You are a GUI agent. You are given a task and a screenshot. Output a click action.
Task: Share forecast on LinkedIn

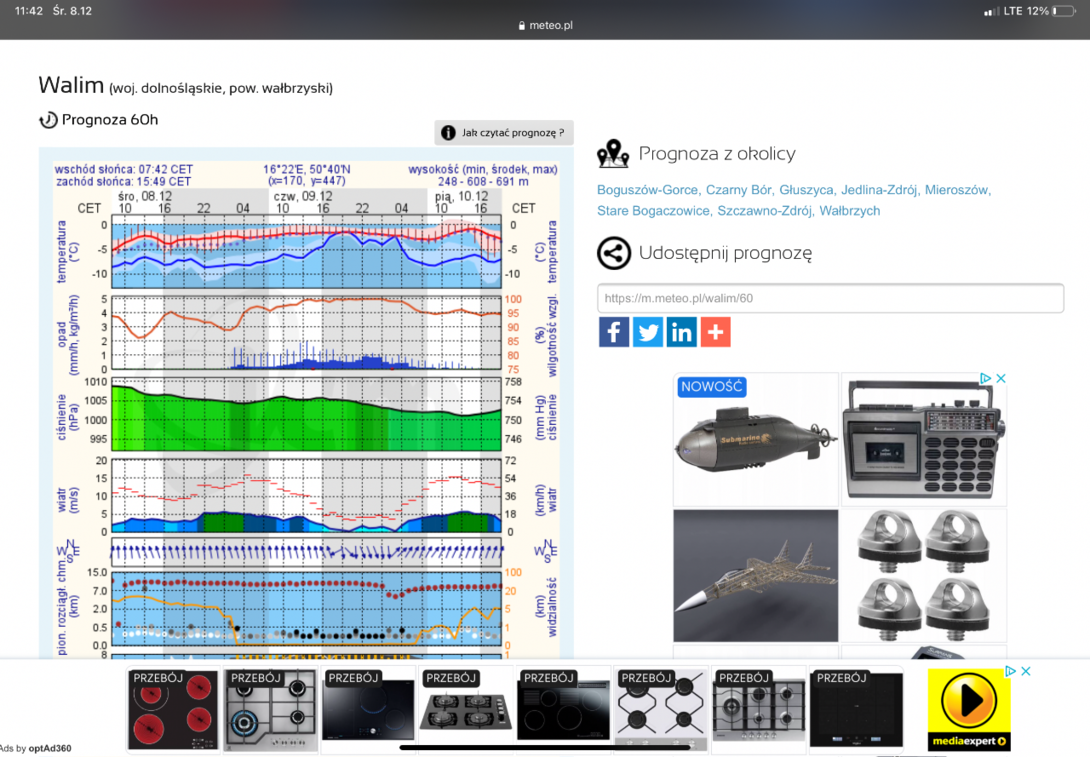tap(681, 332)
